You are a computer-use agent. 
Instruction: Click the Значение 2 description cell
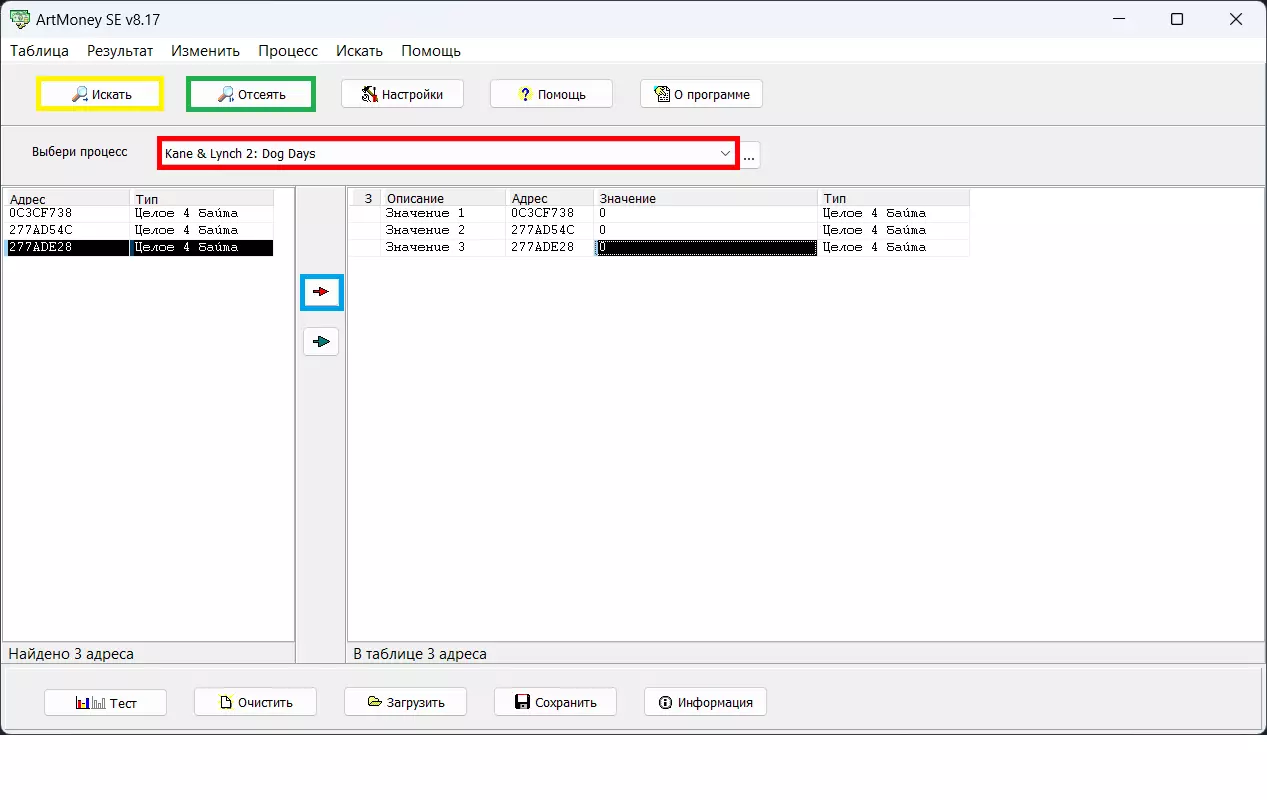coord(443,230)
